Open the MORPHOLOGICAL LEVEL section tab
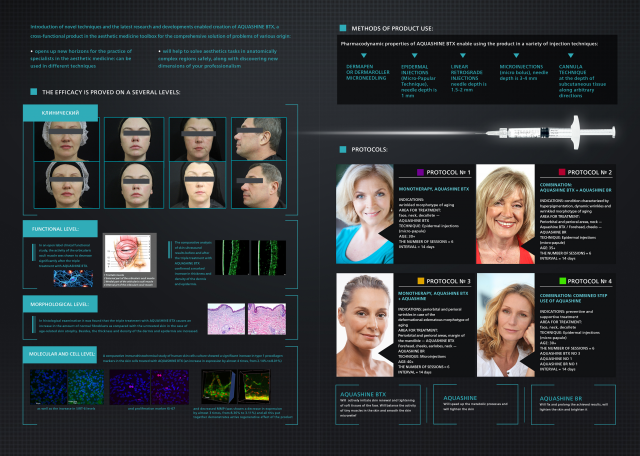This screenshot has width=640, height=456. tap(60, 304)
